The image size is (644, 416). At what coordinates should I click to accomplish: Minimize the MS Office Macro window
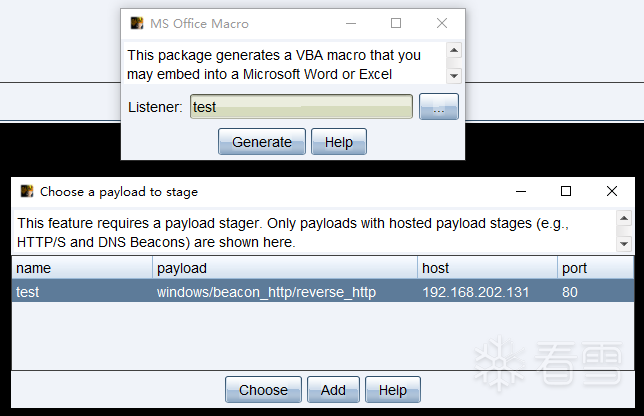tap(351, 23)
